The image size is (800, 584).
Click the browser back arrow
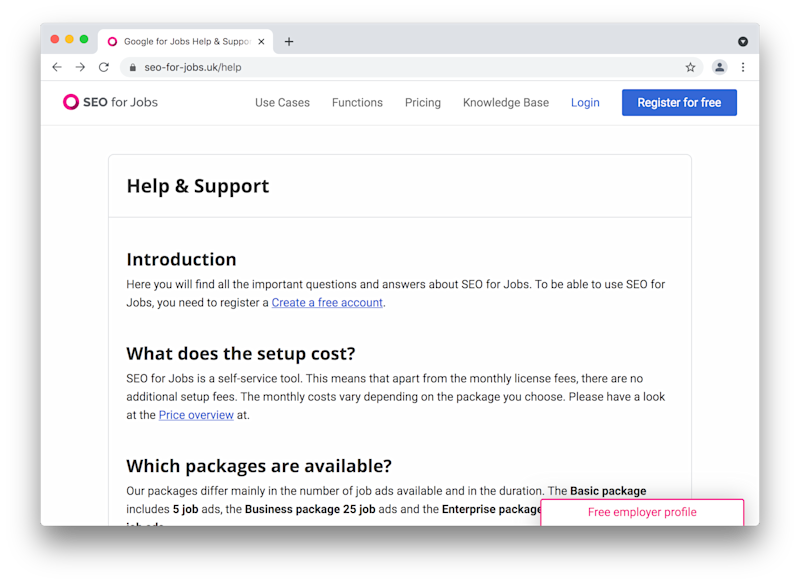click(57, 67)
